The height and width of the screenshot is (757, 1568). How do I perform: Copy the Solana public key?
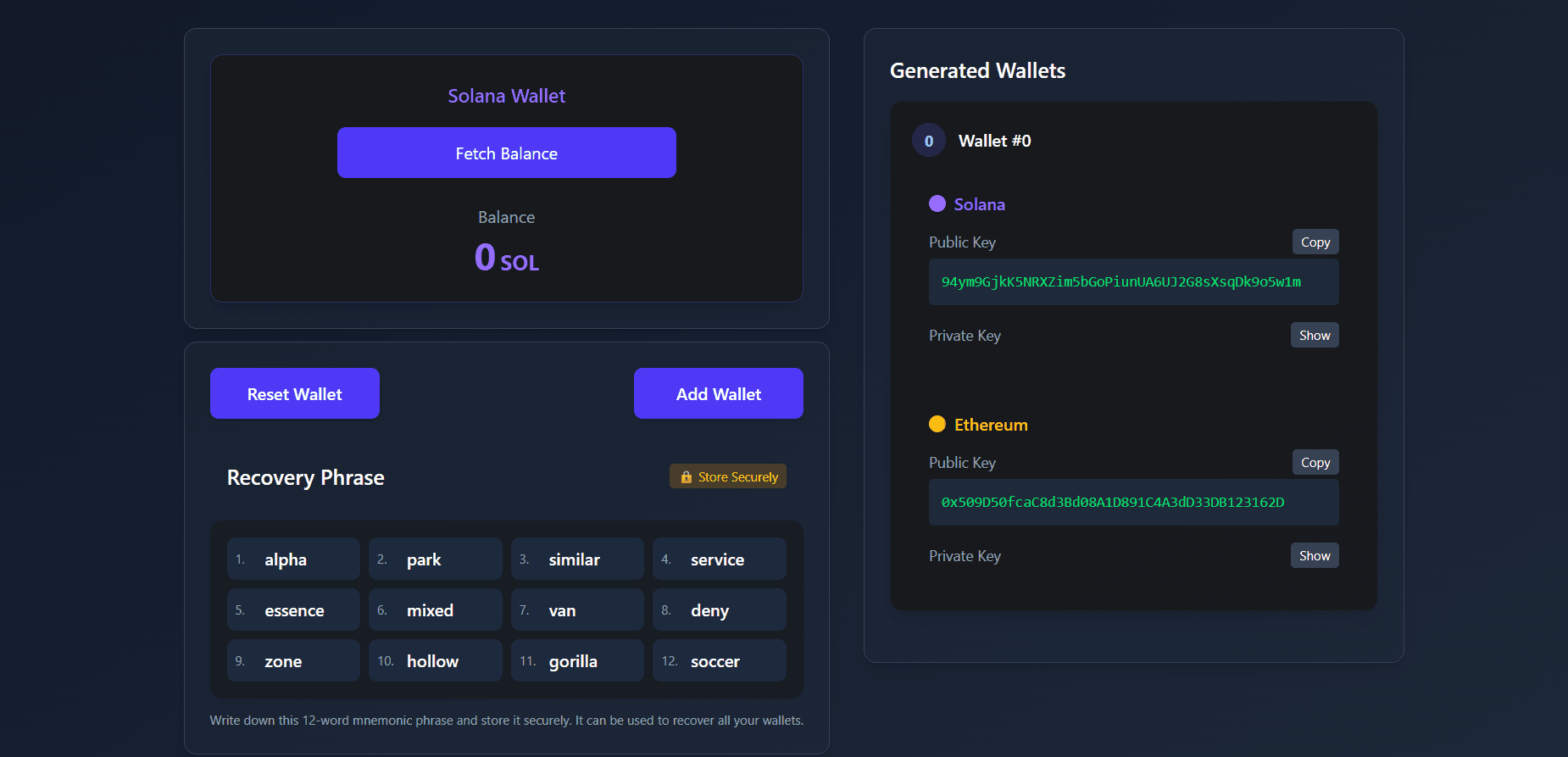tap(1315, 242)
